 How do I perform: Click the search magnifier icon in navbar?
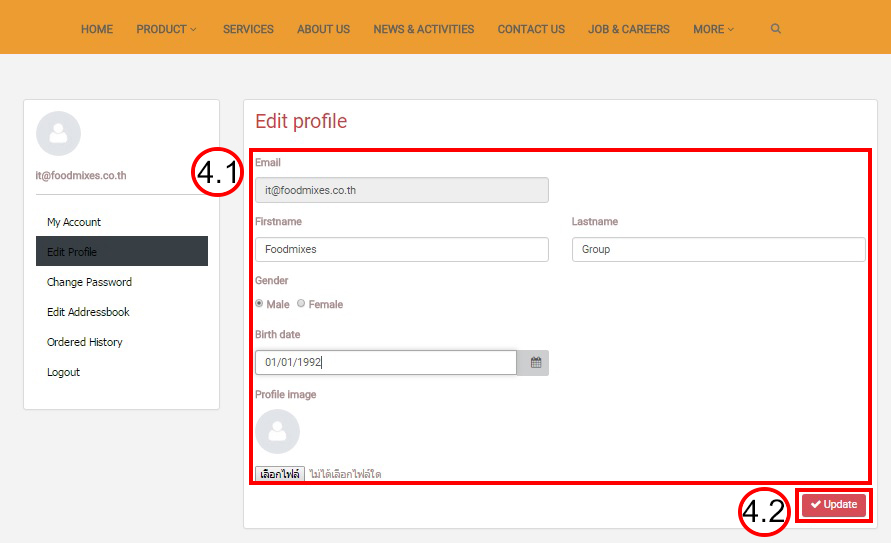(776, 28)
